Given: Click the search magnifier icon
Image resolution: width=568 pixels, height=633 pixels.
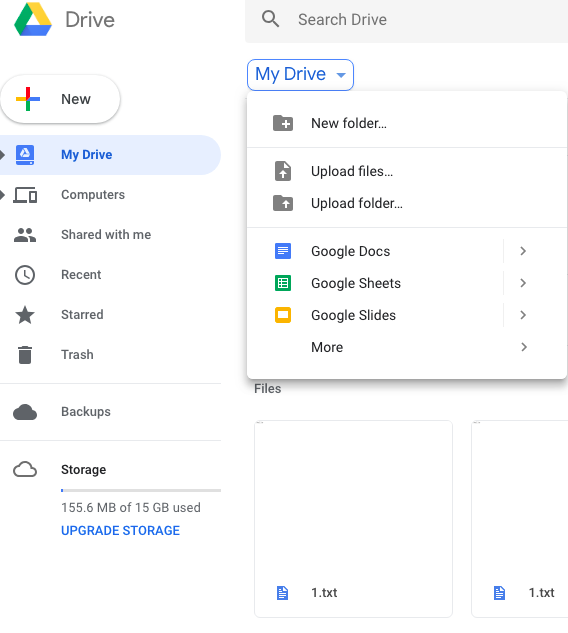Looking at the screenshot, I should click(x=270, y=19).
